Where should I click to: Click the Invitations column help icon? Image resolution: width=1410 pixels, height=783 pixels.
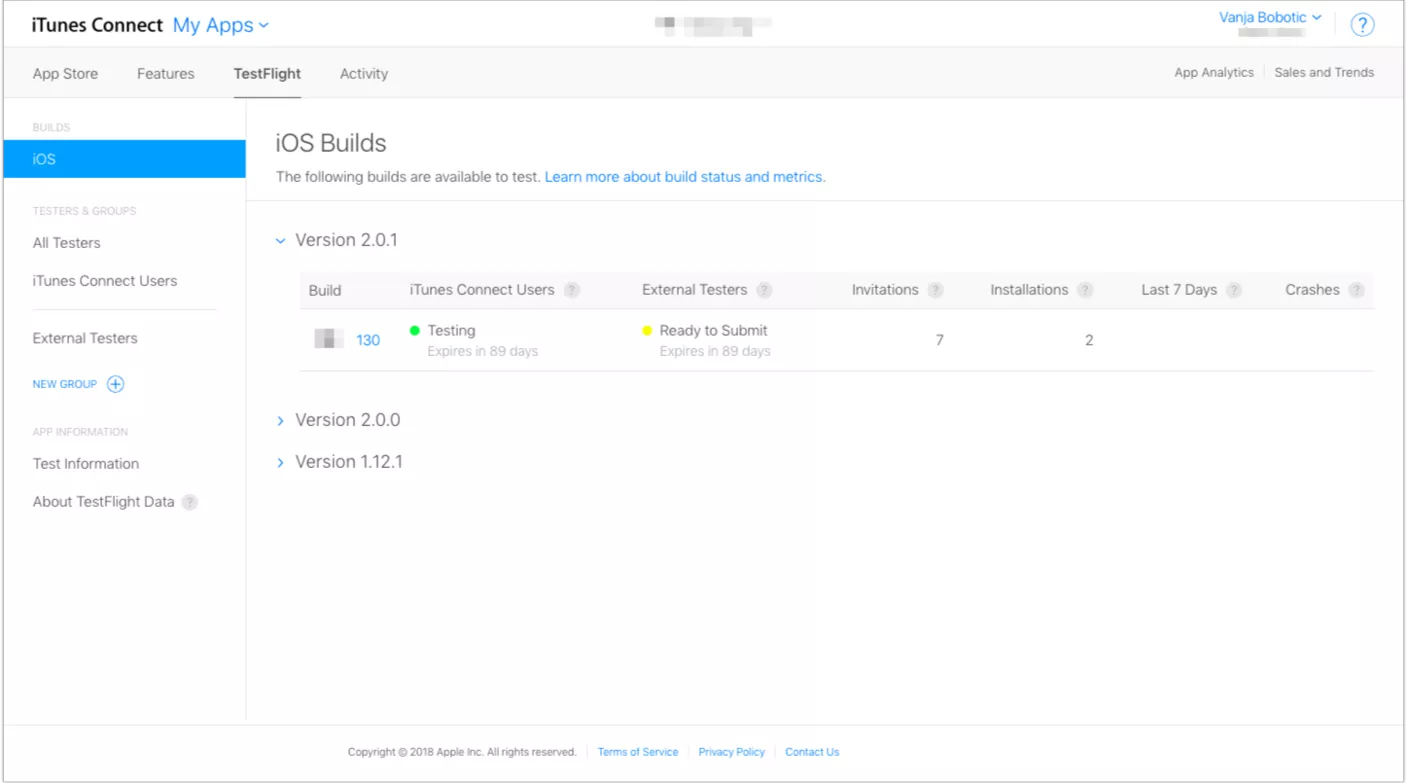coord(935,290)
